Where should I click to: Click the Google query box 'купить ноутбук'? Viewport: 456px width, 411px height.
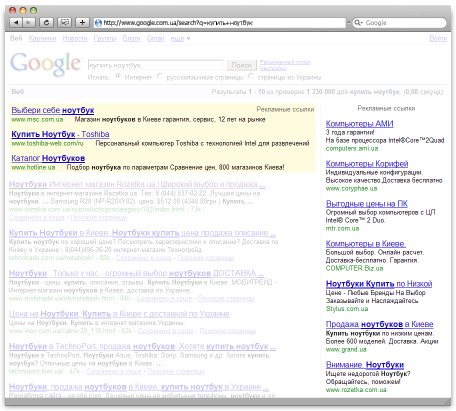click(156, 65)
